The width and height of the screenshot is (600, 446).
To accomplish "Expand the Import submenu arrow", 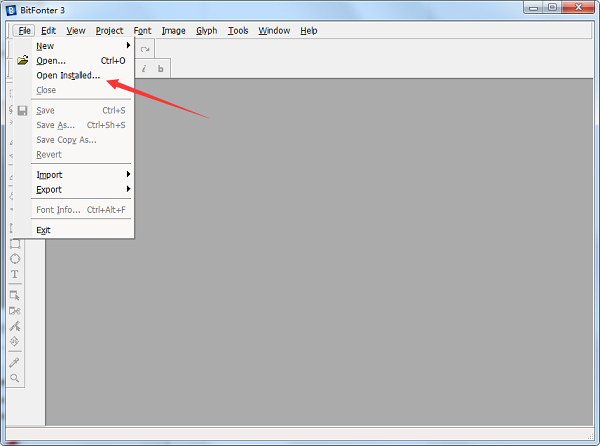I will pos(128,174).
